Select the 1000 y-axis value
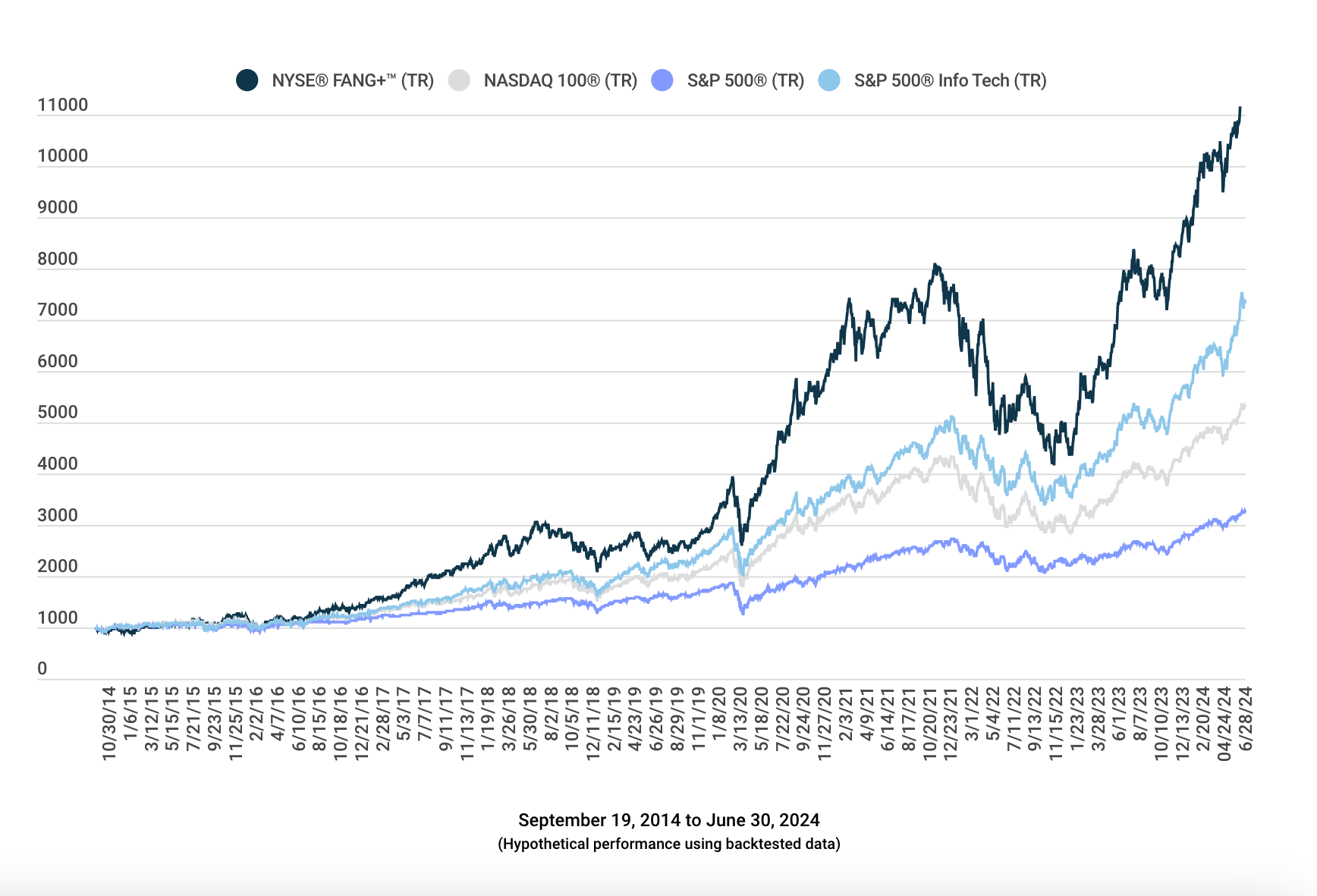 click(x=58, y=618)
